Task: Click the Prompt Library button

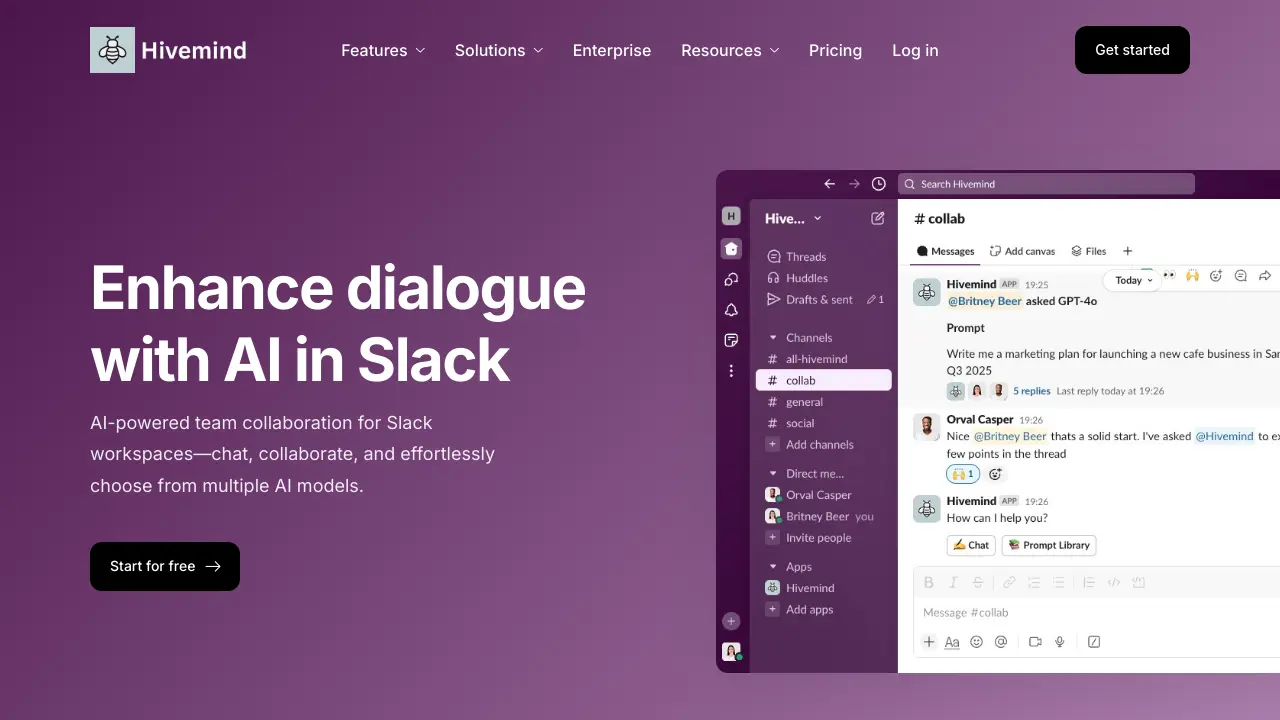Action: (x=1049, y=545)
